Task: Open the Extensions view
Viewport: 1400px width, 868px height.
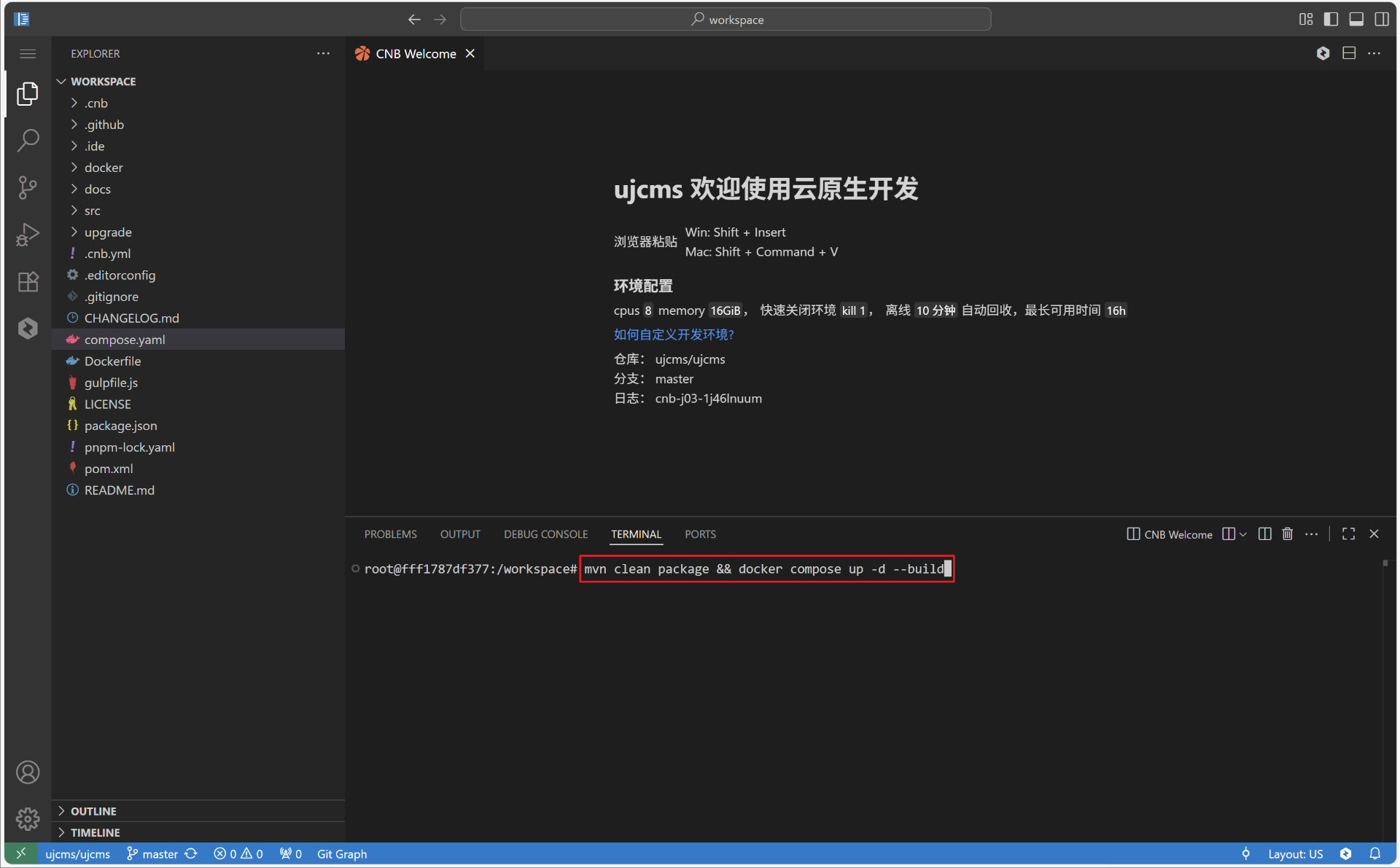Action: (x=28, y=281)
